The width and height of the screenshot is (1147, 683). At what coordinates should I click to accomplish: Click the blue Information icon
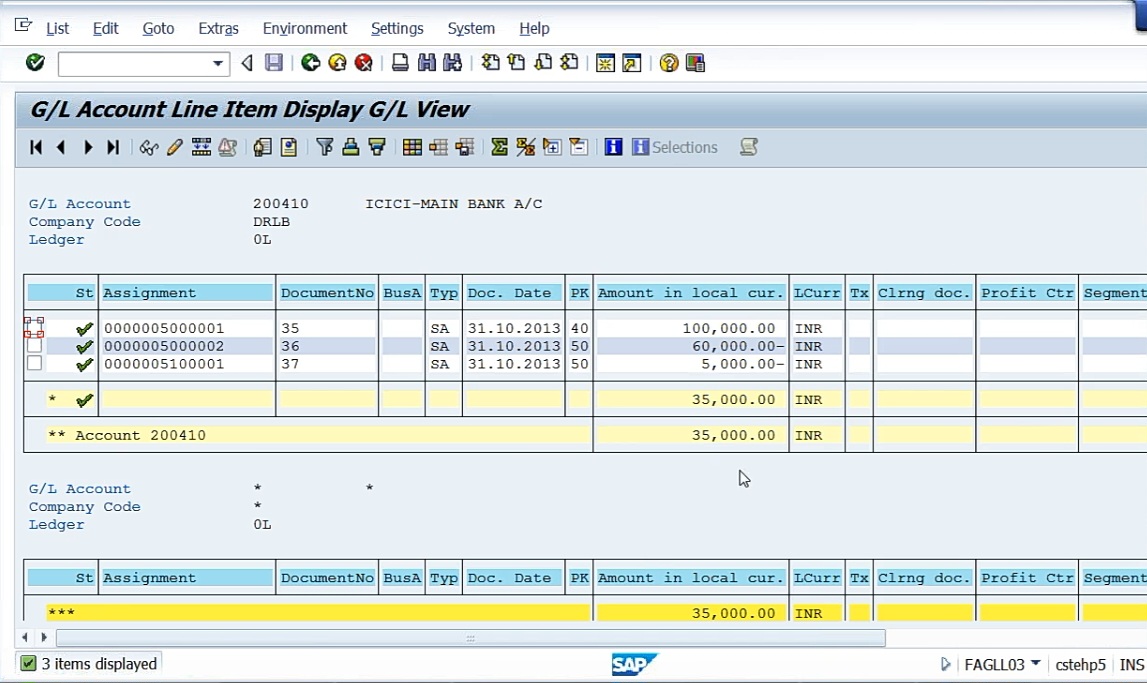click(613, 147)
